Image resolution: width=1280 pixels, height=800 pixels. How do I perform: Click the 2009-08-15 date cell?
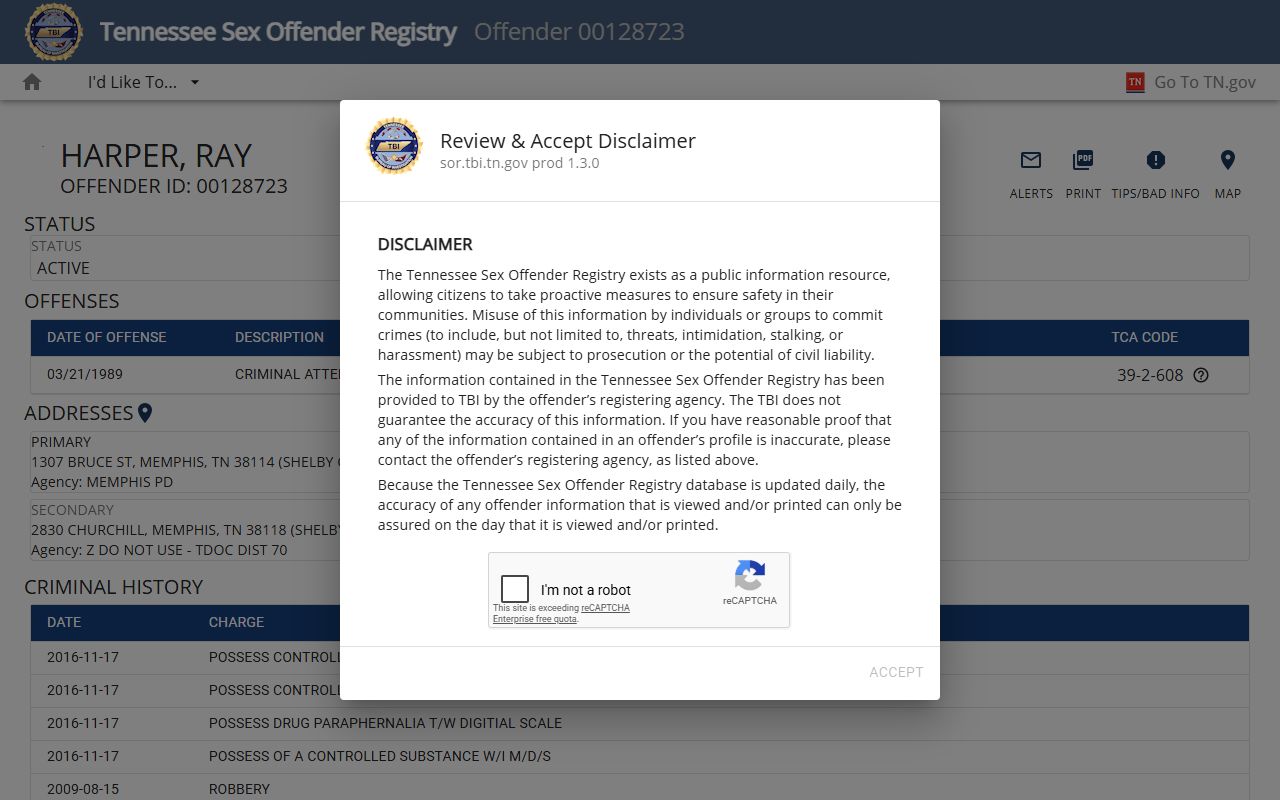point(83,789)
